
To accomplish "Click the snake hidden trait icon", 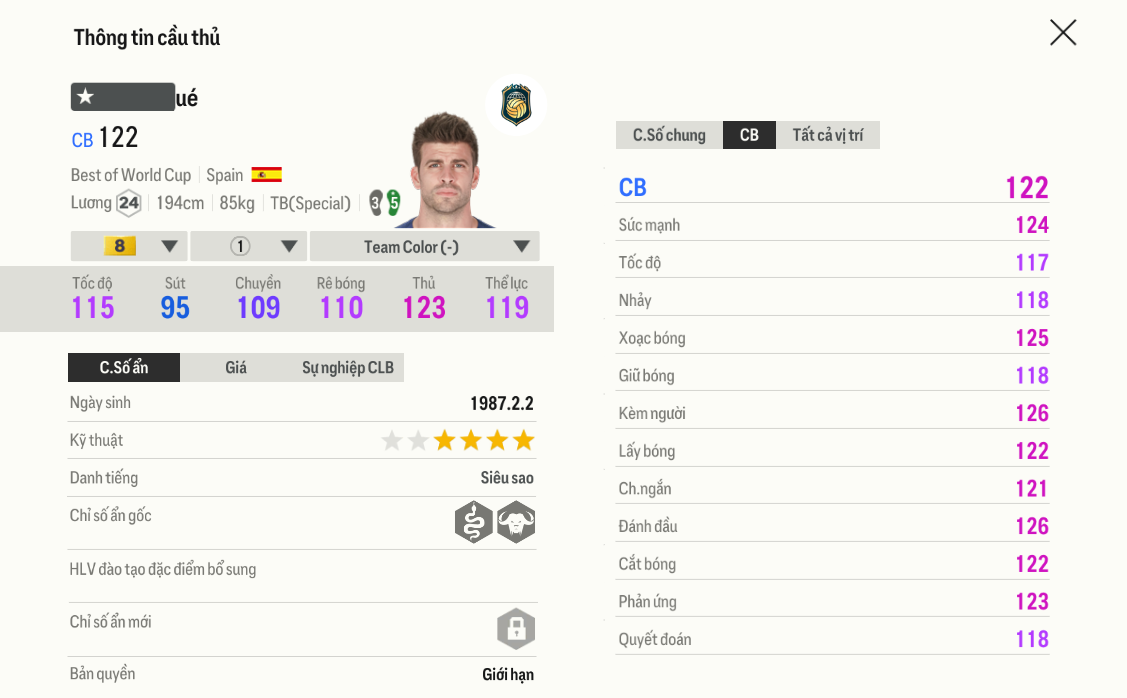I will pos(474,522).
